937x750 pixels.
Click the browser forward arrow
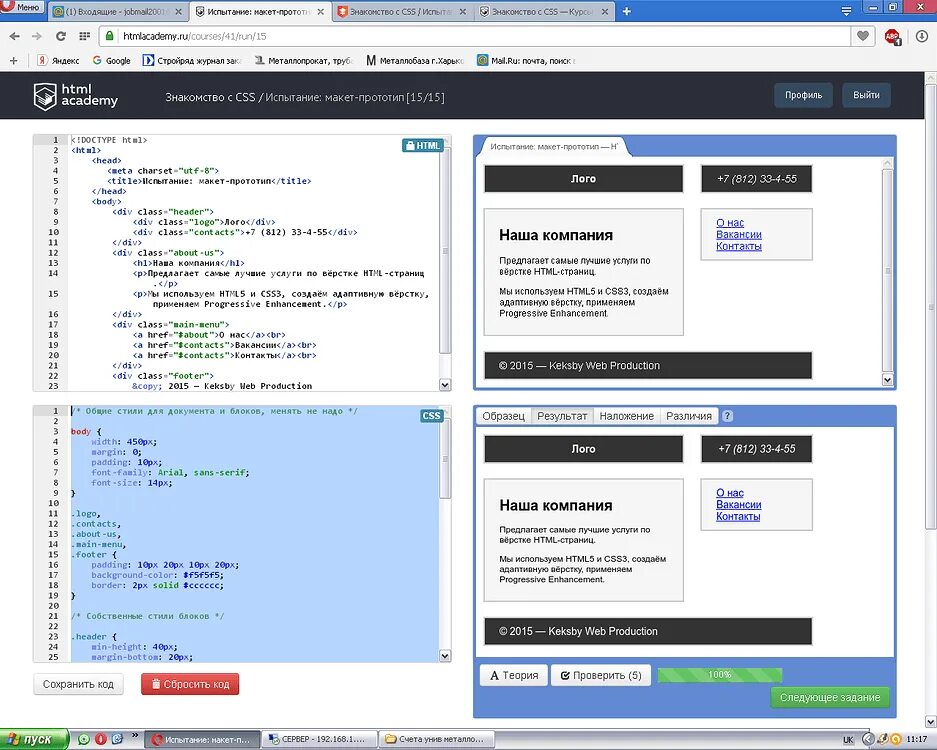[37, 36]
